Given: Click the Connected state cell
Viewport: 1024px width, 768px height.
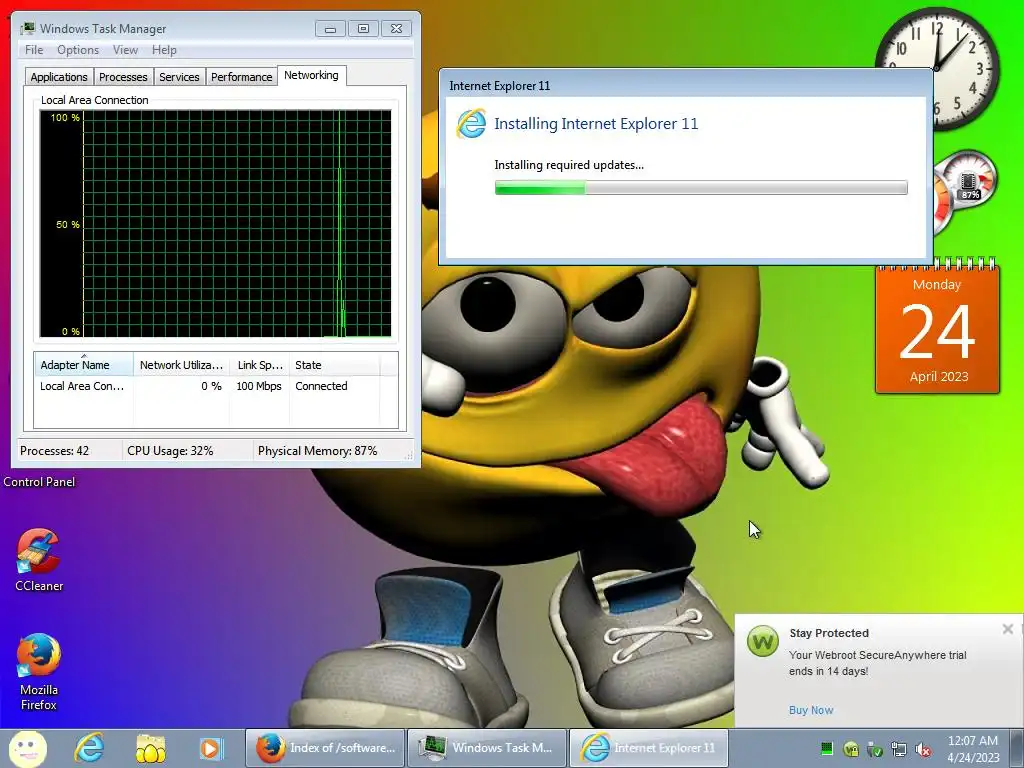Looking at the screenshot, I should coord(321,386).
